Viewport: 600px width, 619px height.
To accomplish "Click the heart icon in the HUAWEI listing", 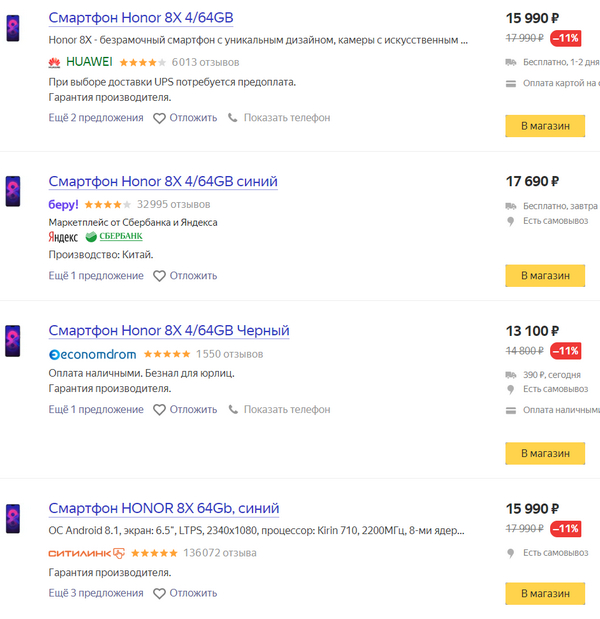I will 159,118.
